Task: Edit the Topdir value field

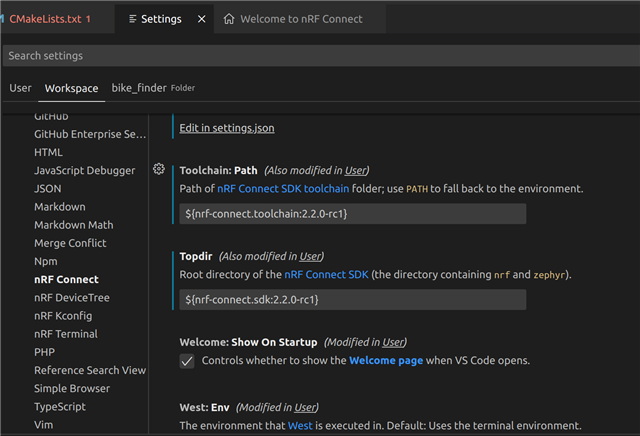Action: [353, 300]
